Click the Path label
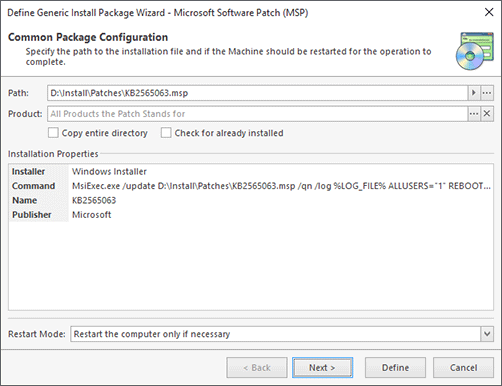This screenshot has width=502, height=386. [18, 93]
